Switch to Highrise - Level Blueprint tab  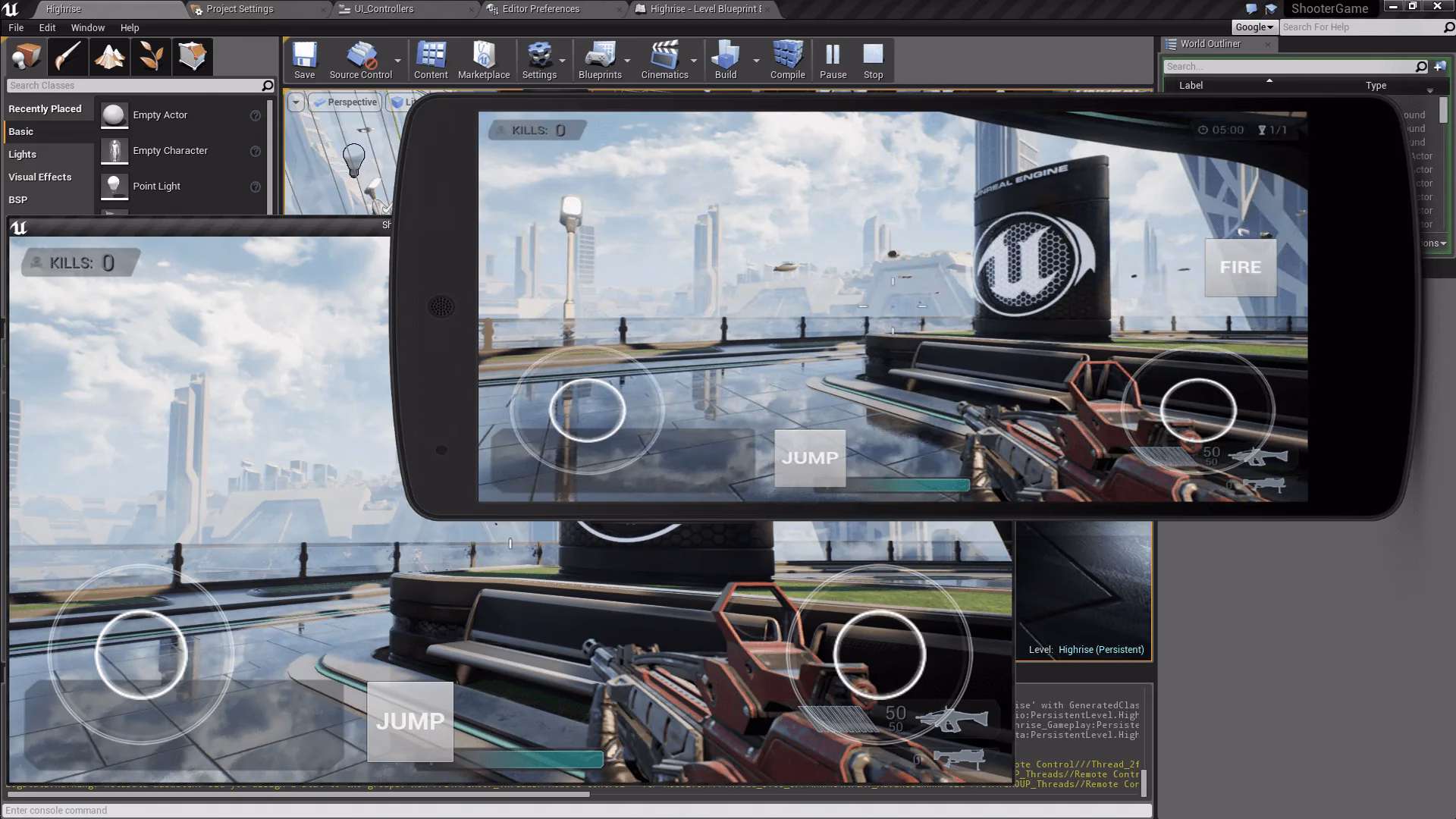[705, 9]
